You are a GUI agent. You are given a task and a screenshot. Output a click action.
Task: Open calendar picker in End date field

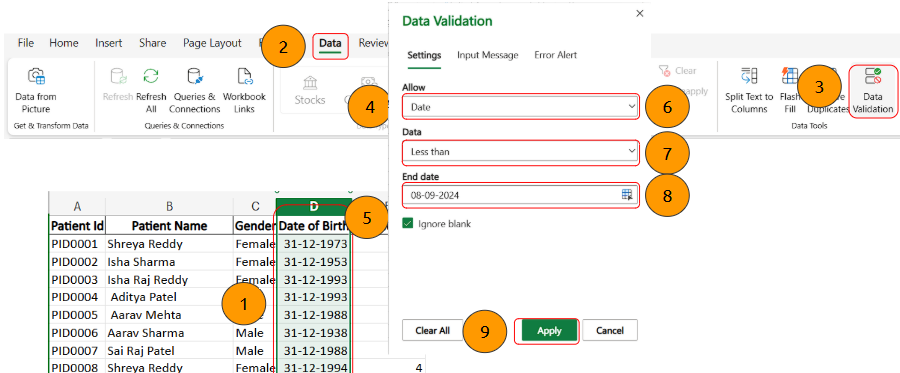pos(627,195)
